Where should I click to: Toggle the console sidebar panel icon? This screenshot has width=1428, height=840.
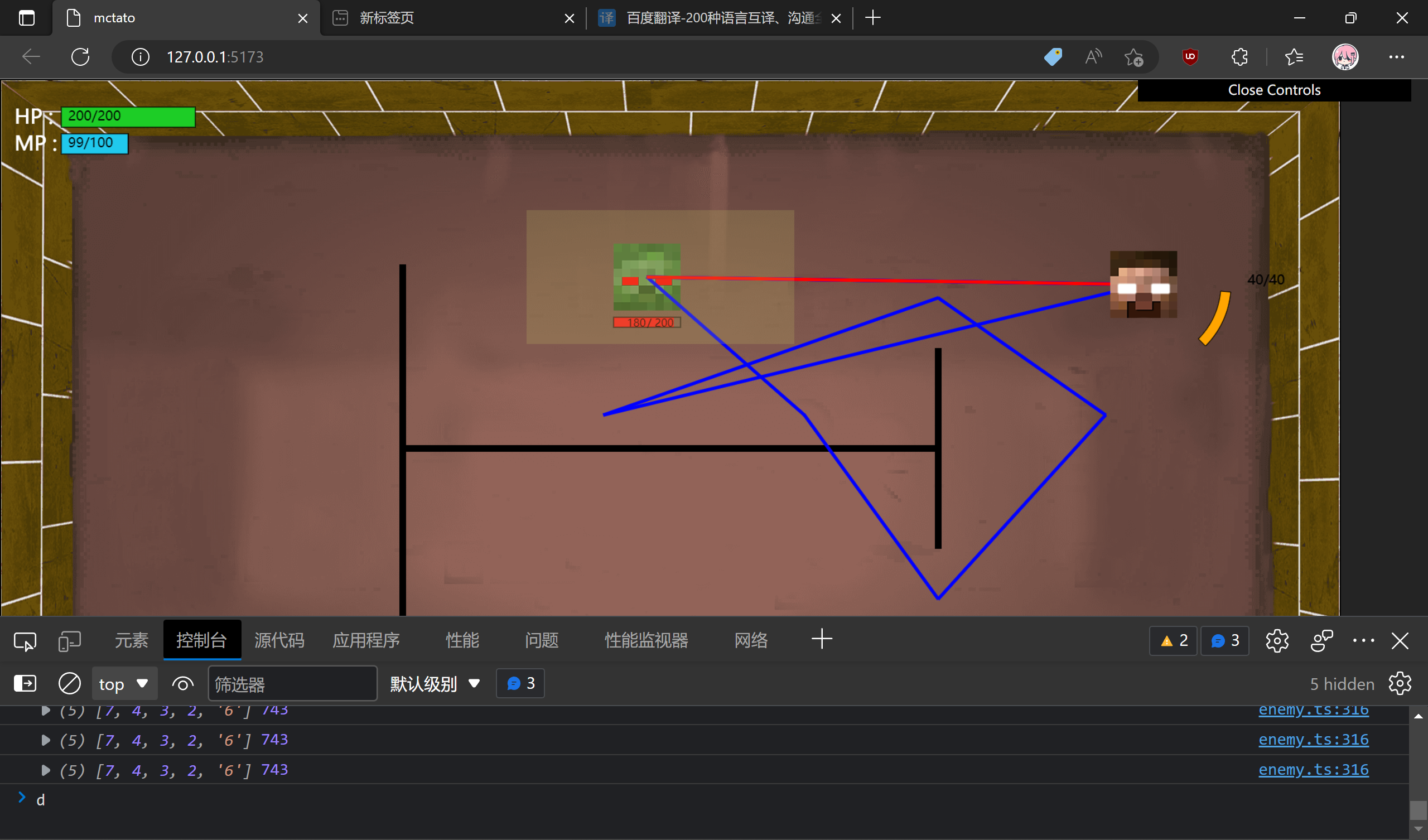click(x=25, y=684)
